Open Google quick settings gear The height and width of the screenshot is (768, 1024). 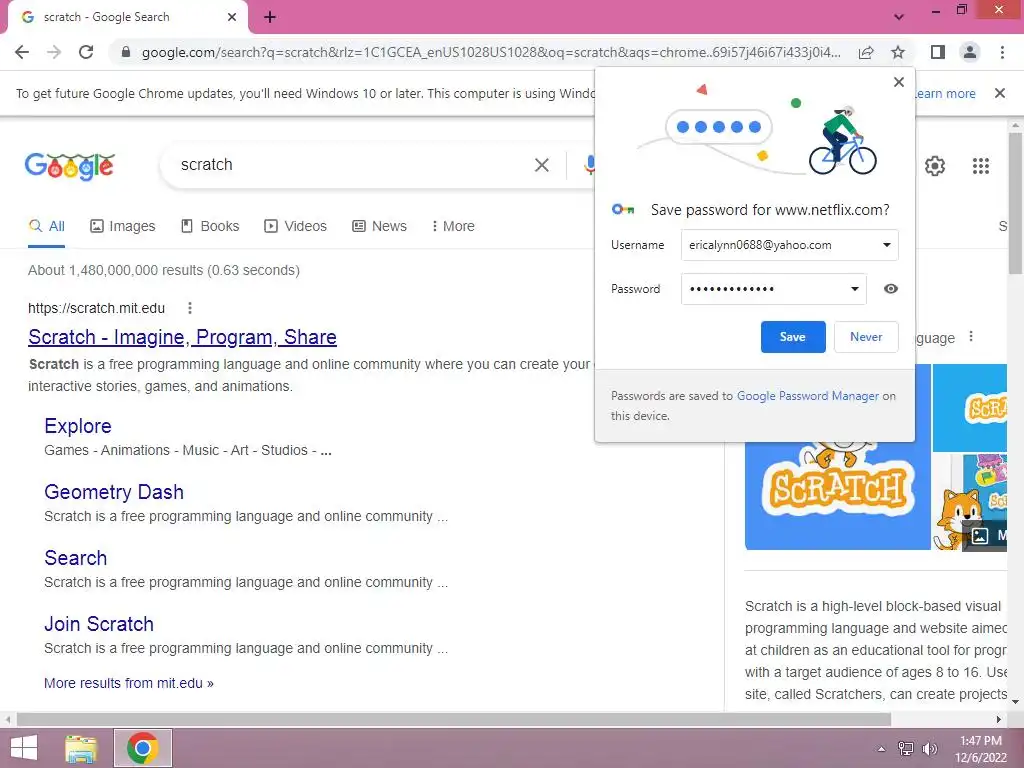click(935, 166)
